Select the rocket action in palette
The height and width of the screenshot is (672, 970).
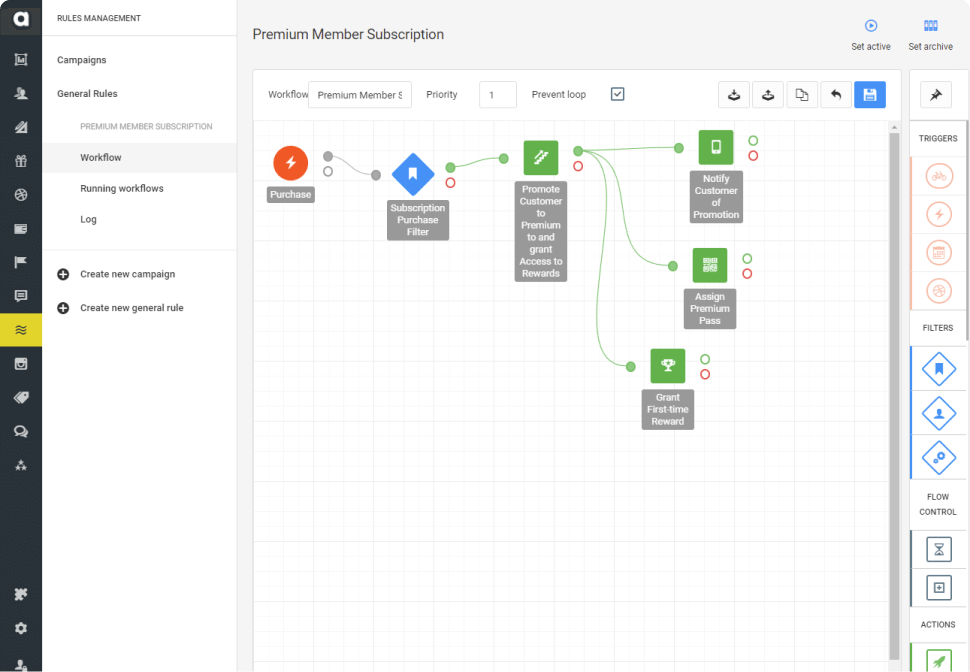pos(939,660)
